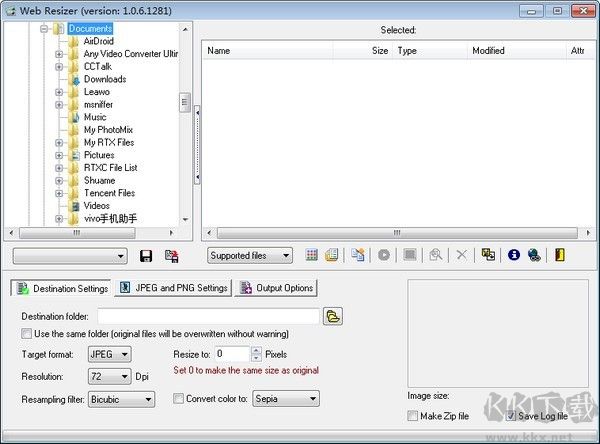This screenshot has height=444, width=600.
Task: Check the Make Zip file option
Action: pyautogui.click(x=412, y=416)
